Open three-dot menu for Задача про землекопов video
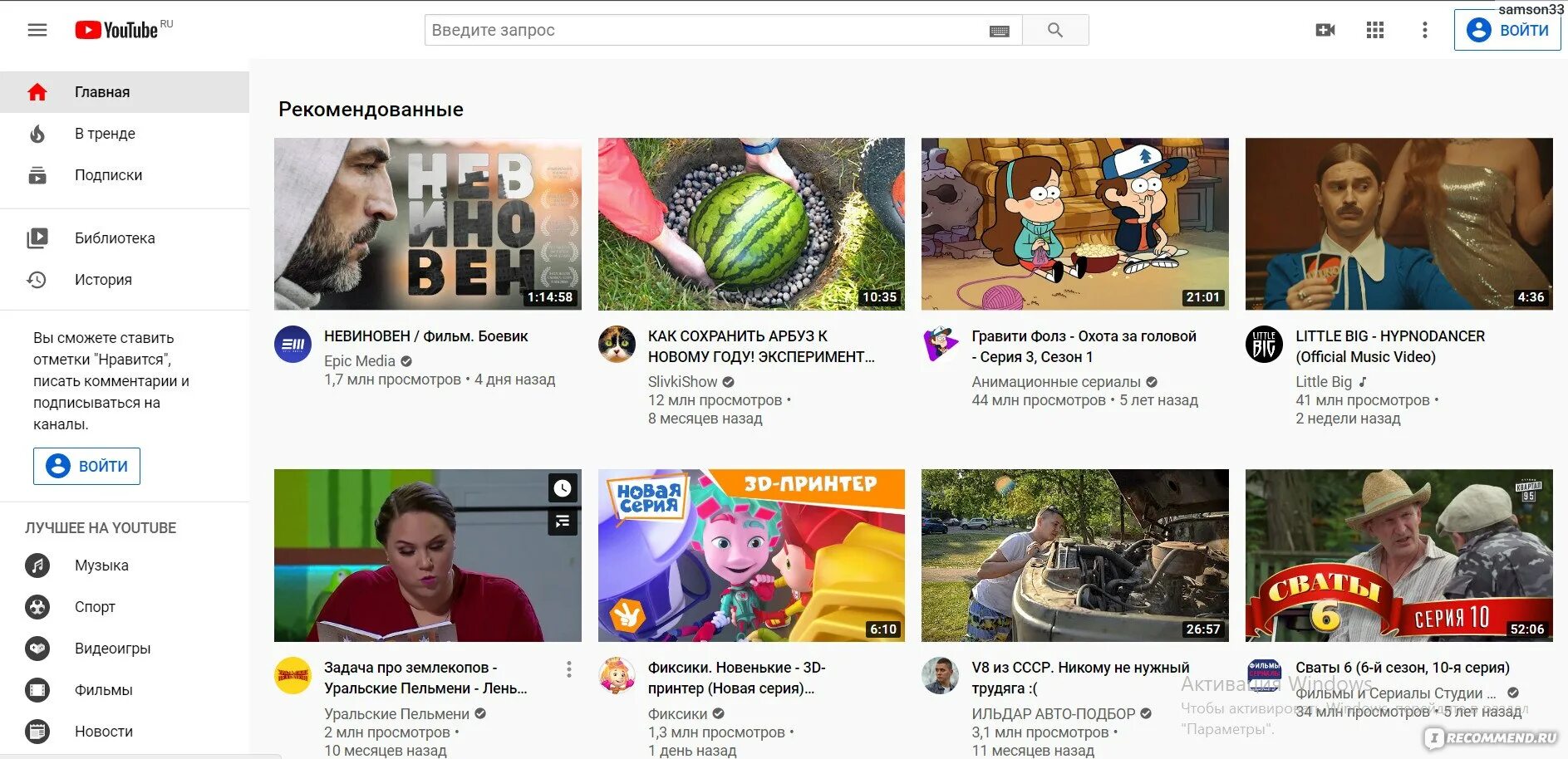The image size is (1568, 759). coord(568,669)
